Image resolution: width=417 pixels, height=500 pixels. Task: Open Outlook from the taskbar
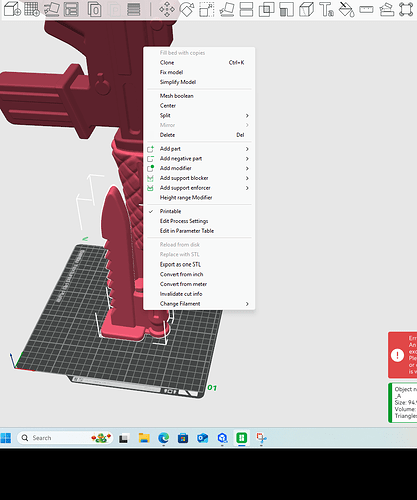(x=202, y=438)
